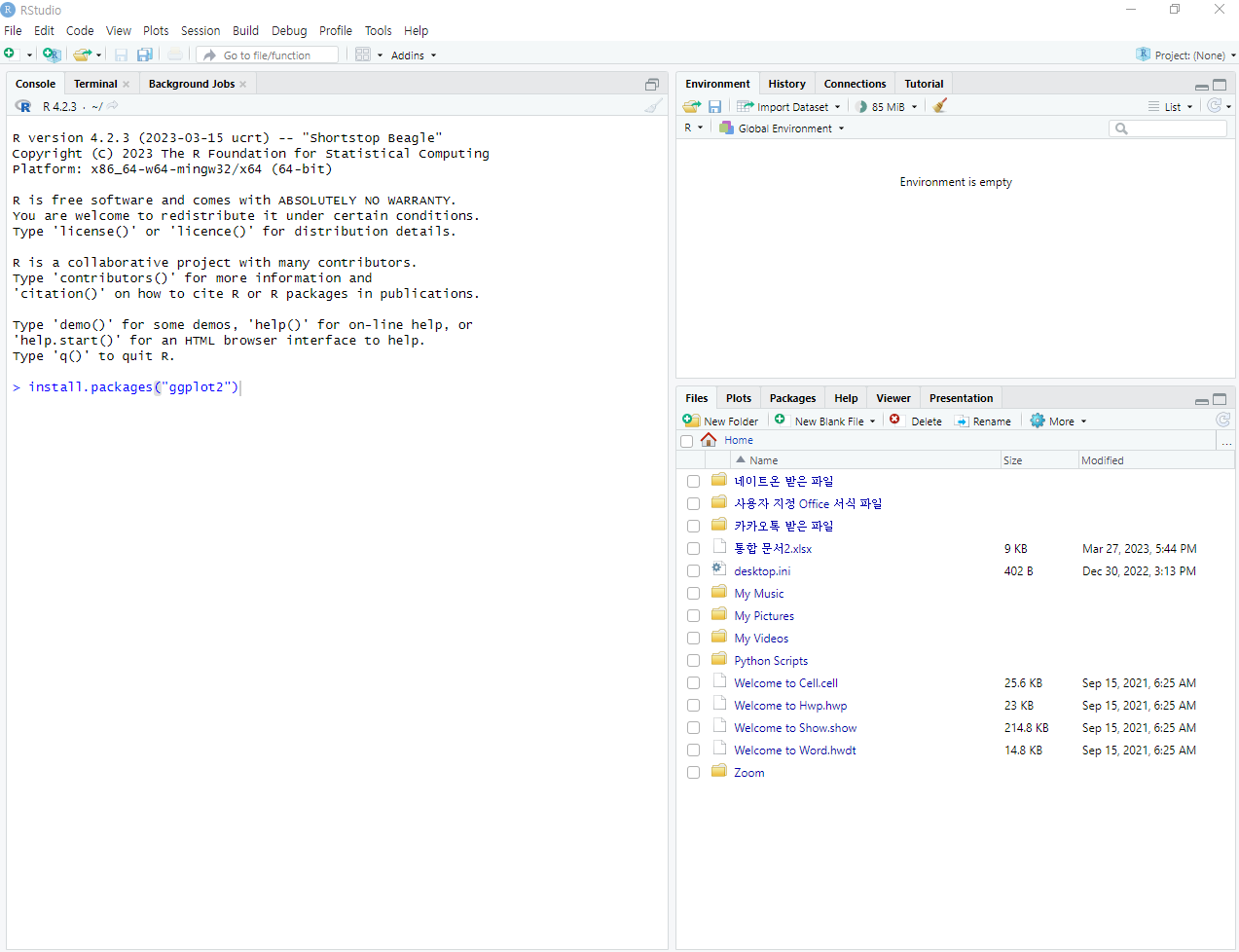Click view current directory arrow in console
Viewport: 1239px width, 952px height.
point(113,105)
